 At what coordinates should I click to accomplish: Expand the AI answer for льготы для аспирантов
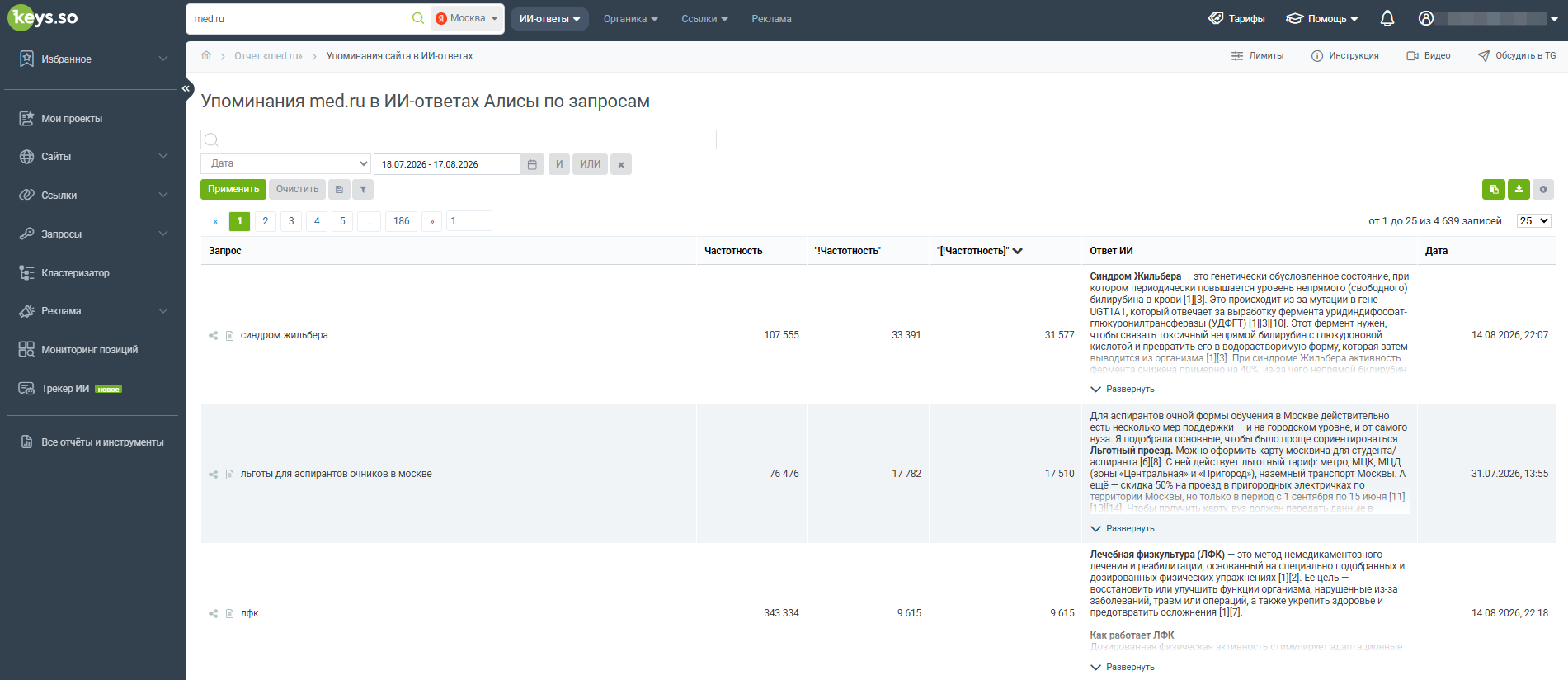(x=1123, y=528)
